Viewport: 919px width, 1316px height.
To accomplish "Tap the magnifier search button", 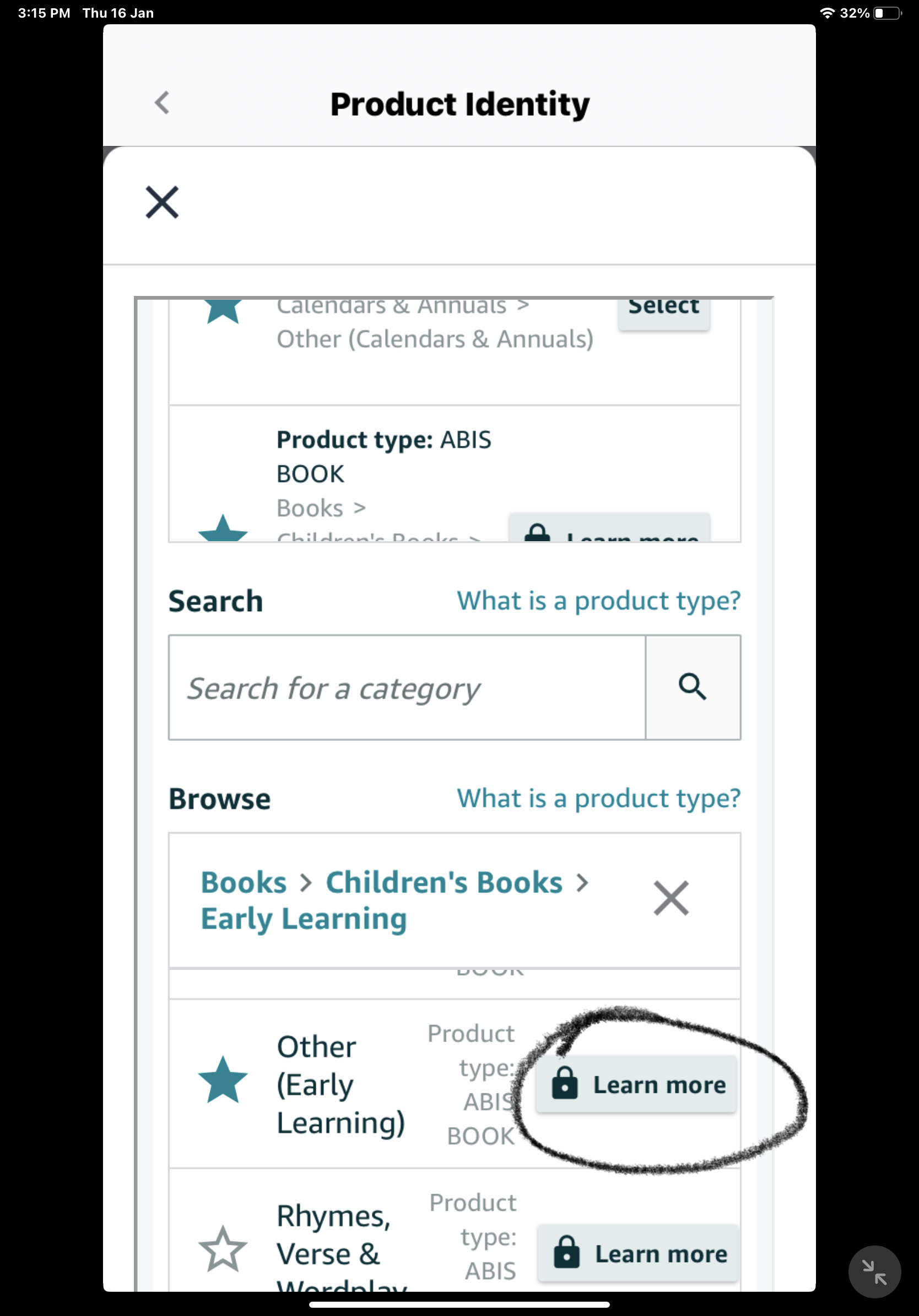I will [693, 687].
